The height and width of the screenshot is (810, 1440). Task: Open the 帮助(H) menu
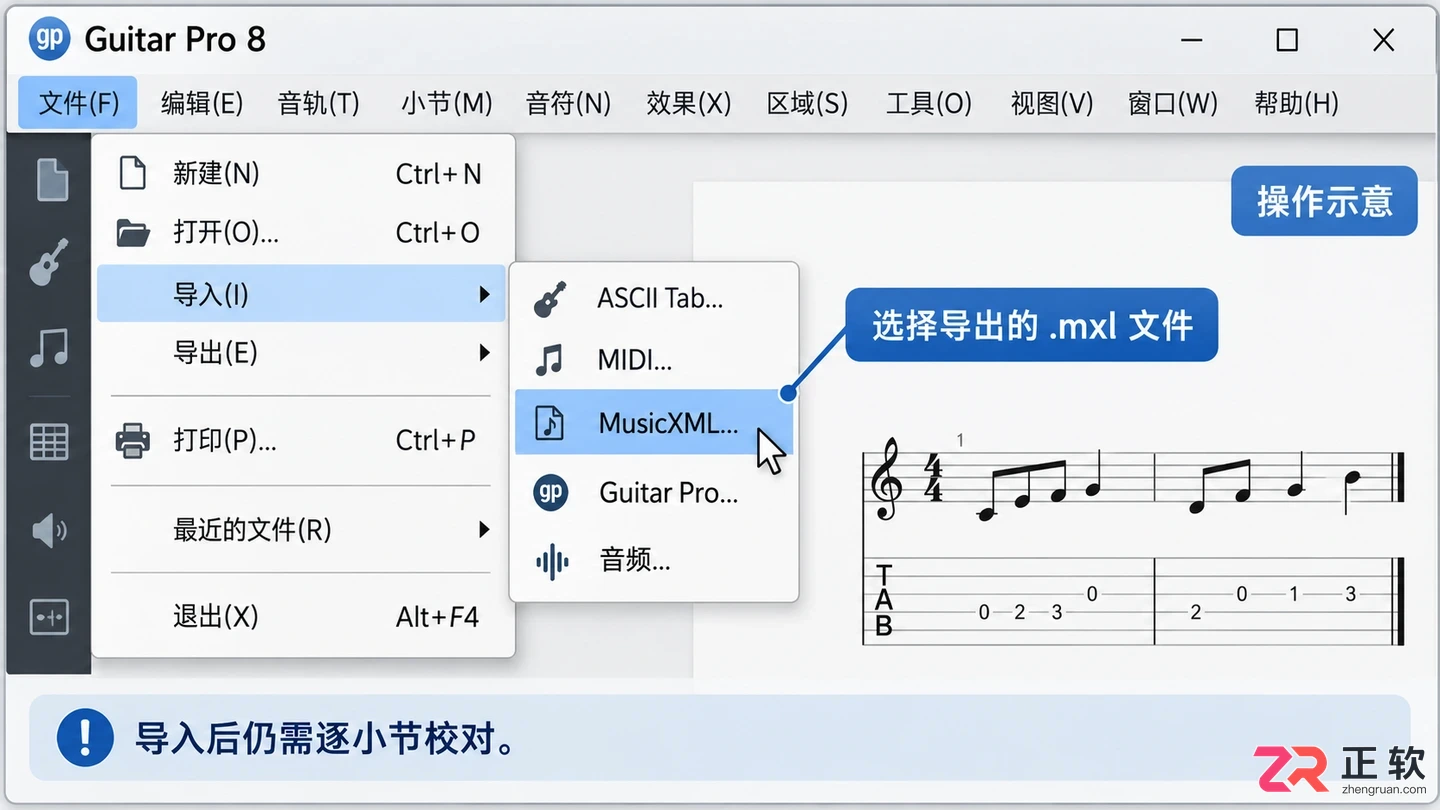pyautogui.click(x=1295, y=103)
